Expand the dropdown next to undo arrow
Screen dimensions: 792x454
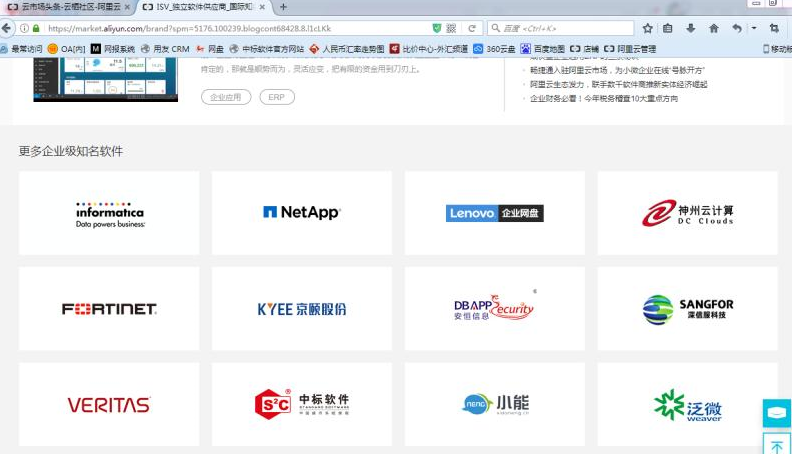click(754, 28)
